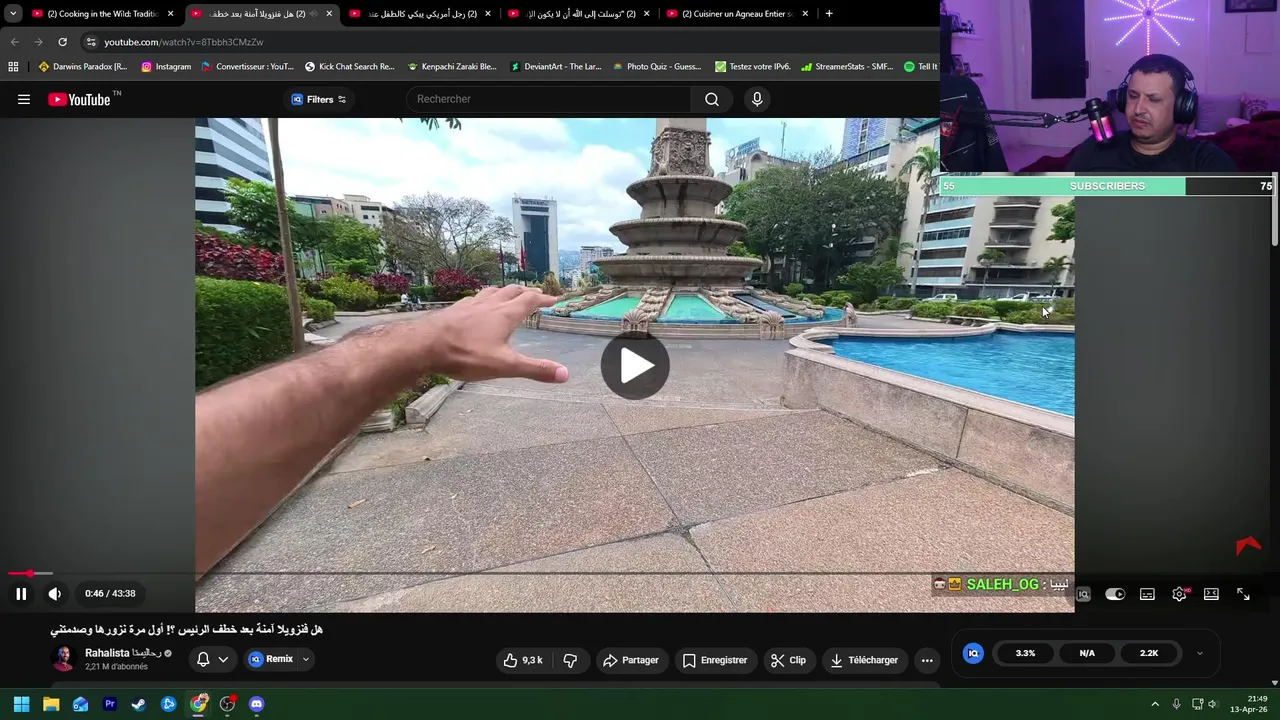Viewport: 1280px width, 720px height.
Task: Start voice search with microphone icon
Action: [757, 99]
